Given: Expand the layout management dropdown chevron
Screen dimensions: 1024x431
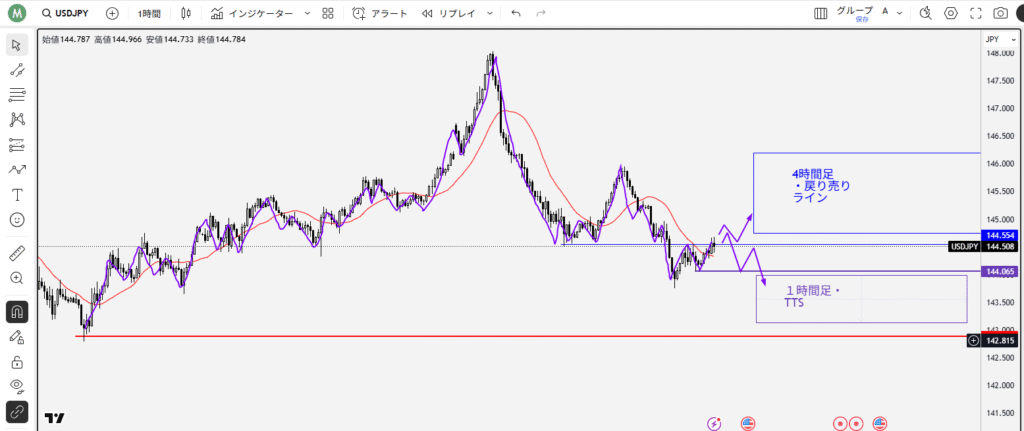Looking at the screenshot, I should [899, 13].
